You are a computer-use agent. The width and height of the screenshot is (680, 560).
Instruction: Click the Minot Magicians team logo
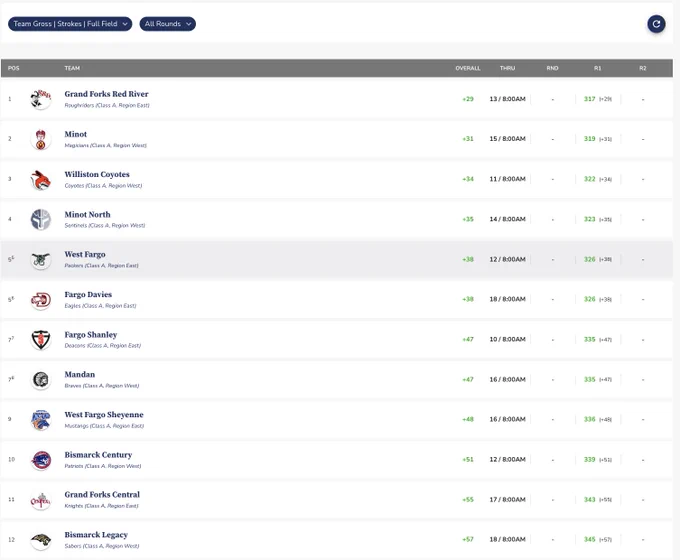pyautogui.click(x=41, y=139)
